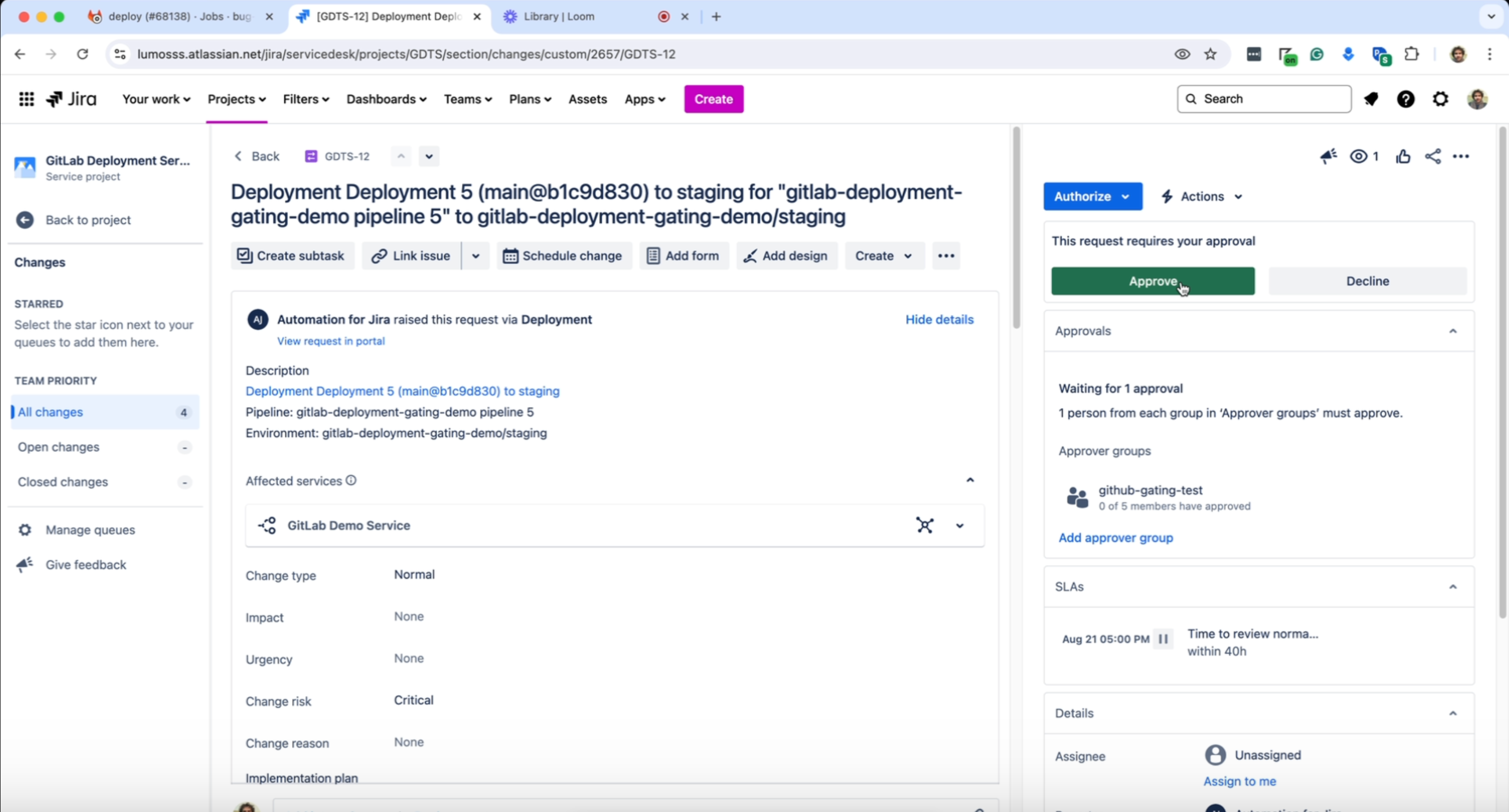
Task: Open the Teams menu
Action: [x=468, y=99]
